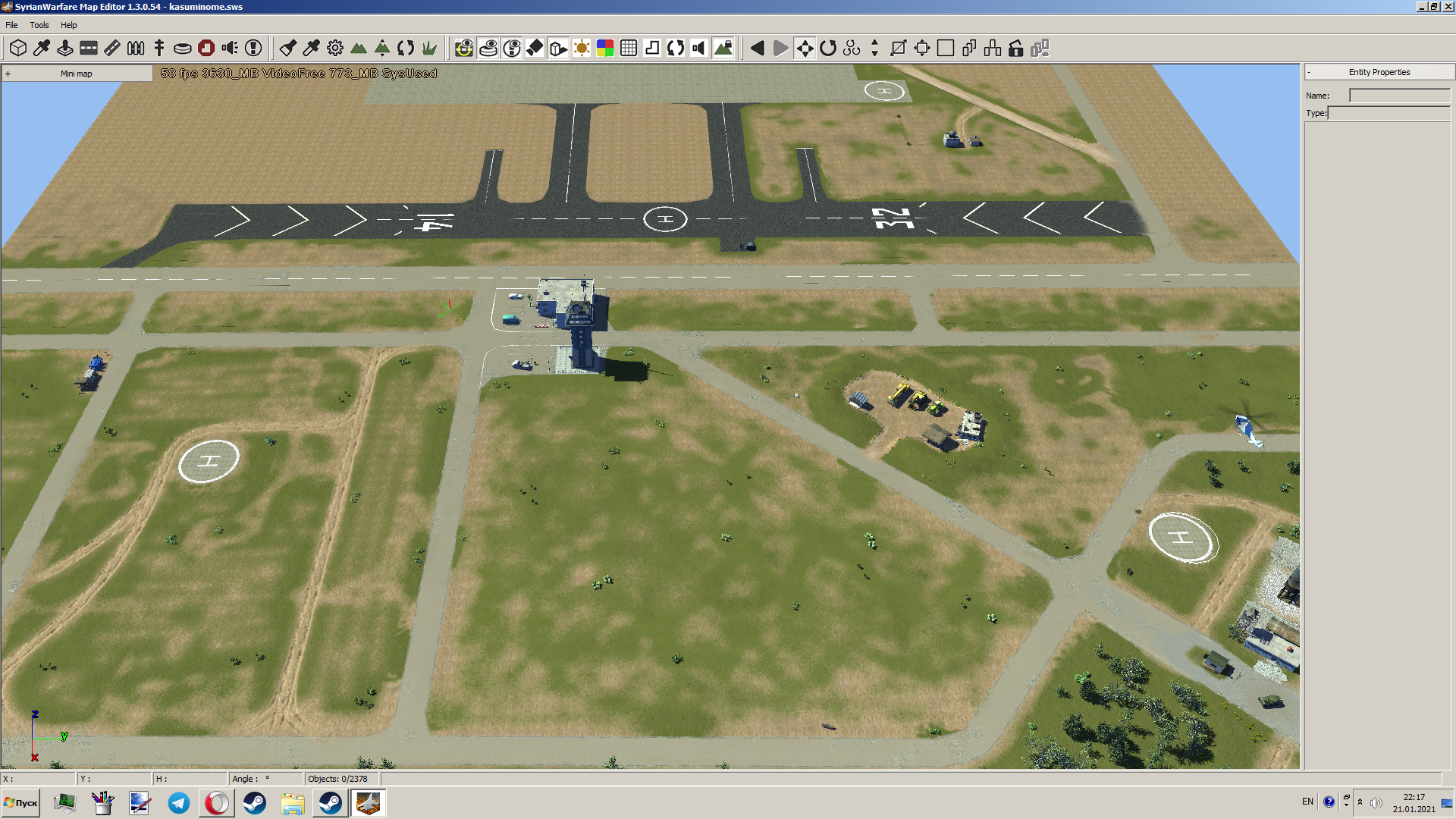Select the grass vegetation brush icon
Viewport: 1456px width, 819px height.
[429, 49]
